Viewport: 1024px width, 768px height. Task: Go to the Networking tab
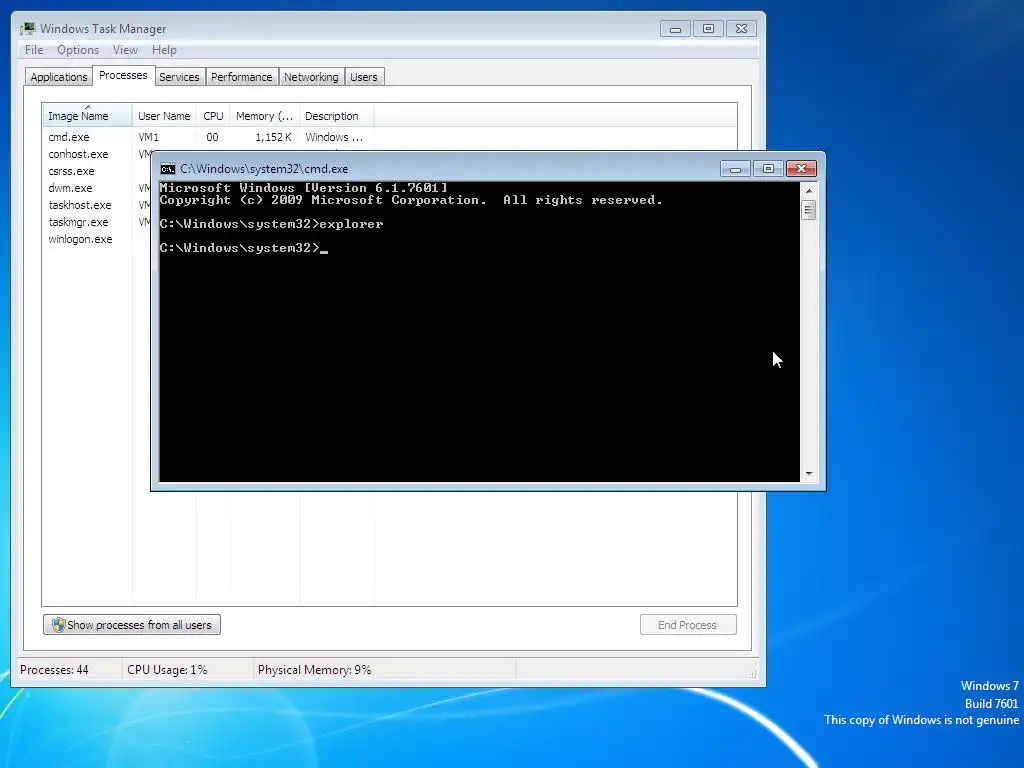point(311,77)
